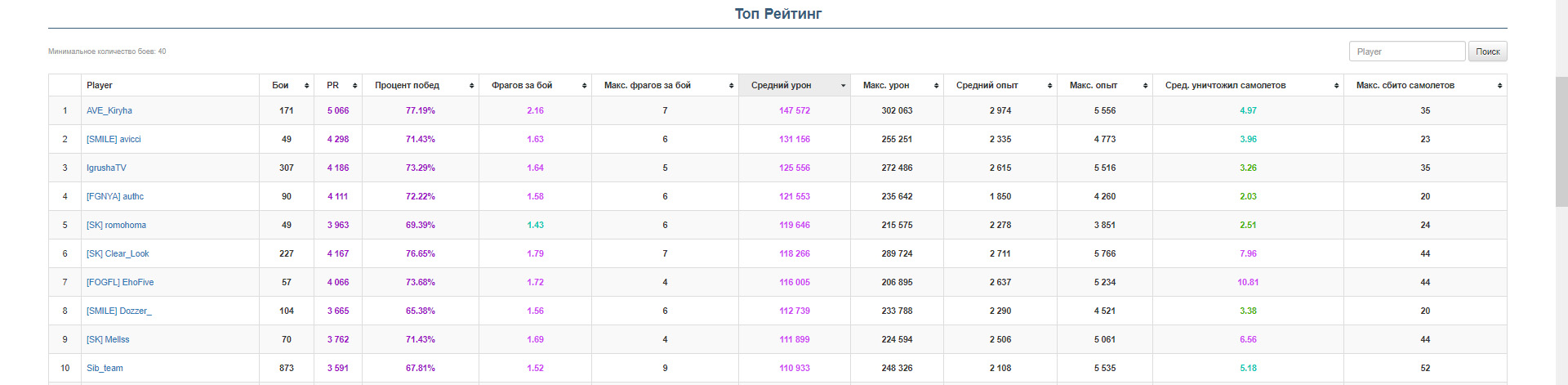Sort by Макс. сбито самолетов arrow
This screenshot has height=385, width=1568.
click(1499, 86)
